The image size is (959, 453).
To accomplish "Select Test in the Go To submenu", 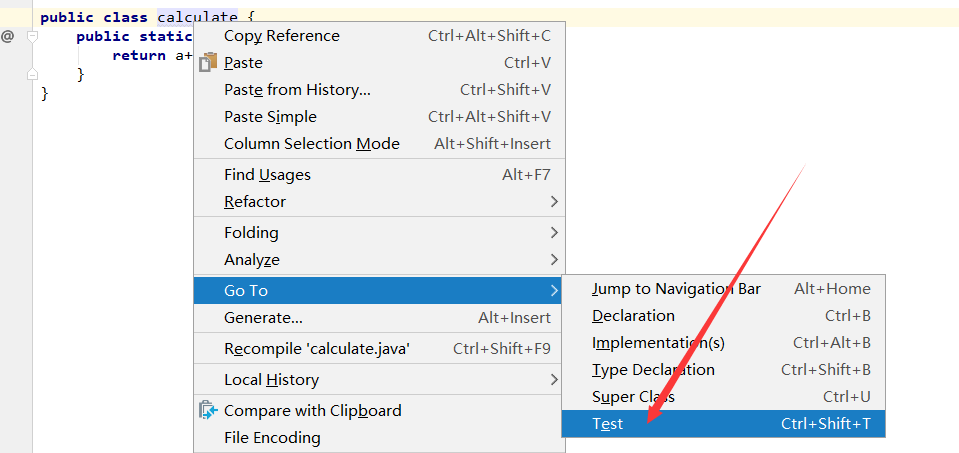I will pos(608,424).
